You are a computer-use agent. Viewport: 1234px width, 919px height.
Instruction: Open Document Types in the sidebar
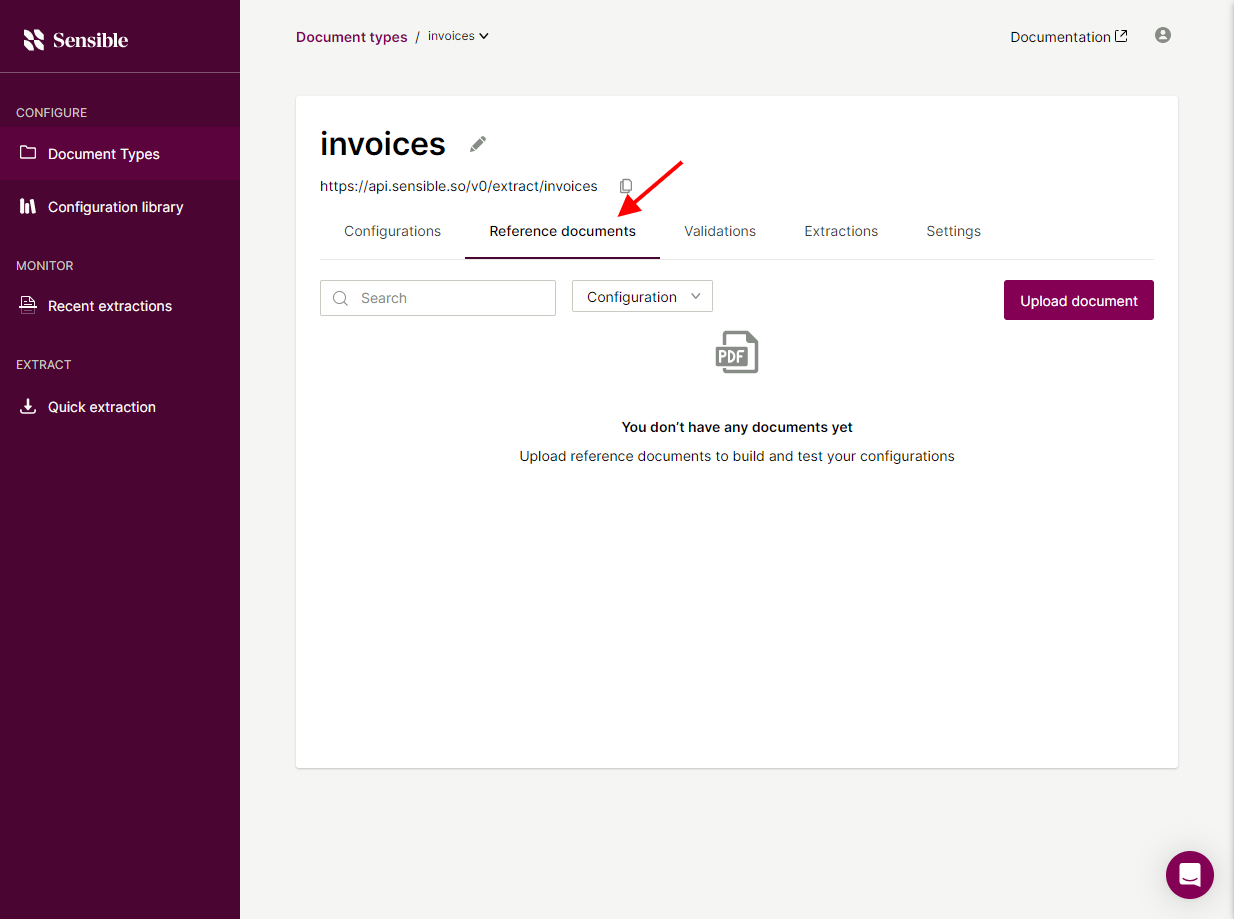tap(120, 153)
